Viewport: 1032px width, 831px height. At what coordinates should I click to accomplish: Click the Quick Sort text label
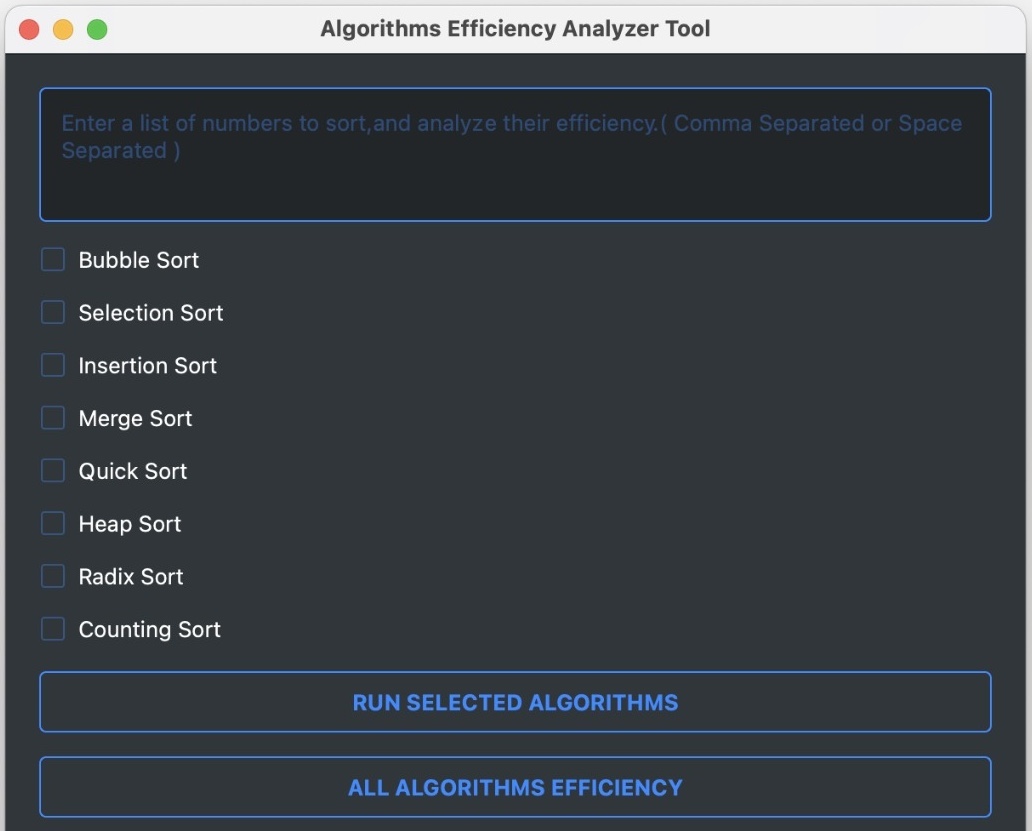pos(133,470)
